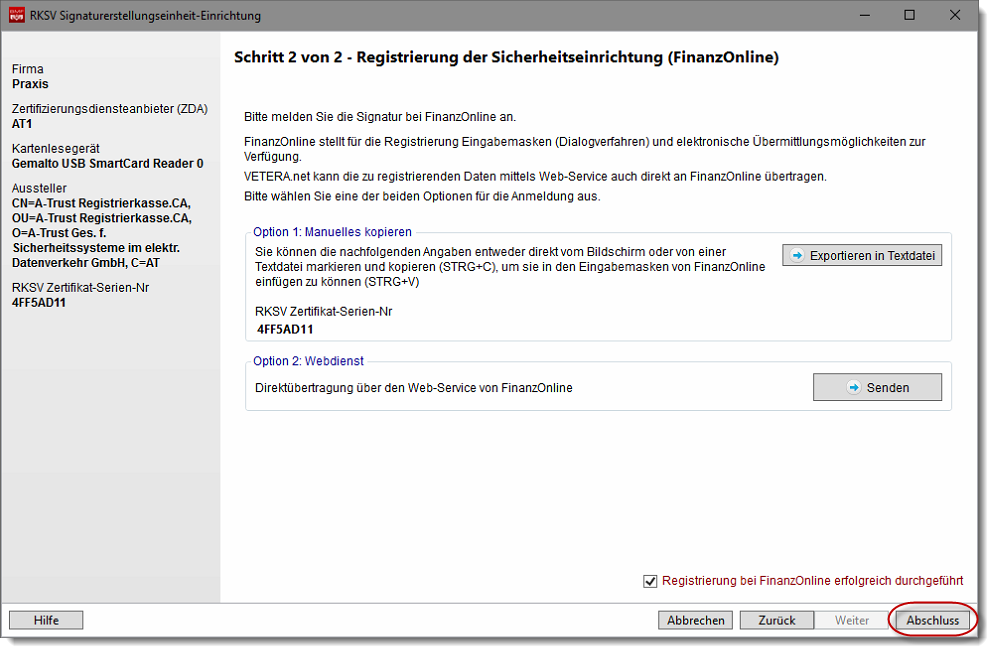The width and height of the screenshot is (994, 653).
Task: Select serial number 4FF5AD11 in Option 1
Action: pos(286,328)
